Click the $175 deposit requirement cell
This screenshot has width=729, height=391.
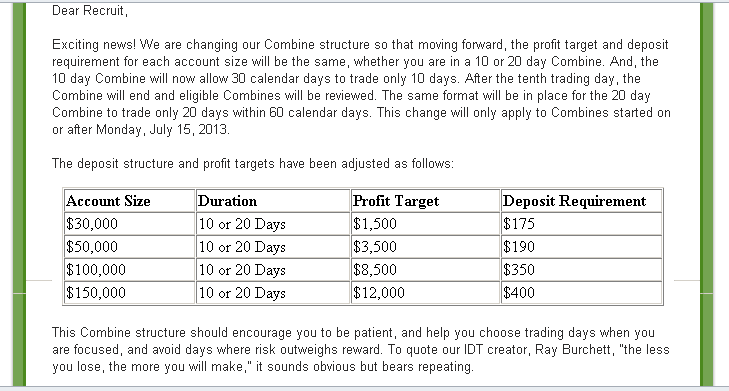581,224
